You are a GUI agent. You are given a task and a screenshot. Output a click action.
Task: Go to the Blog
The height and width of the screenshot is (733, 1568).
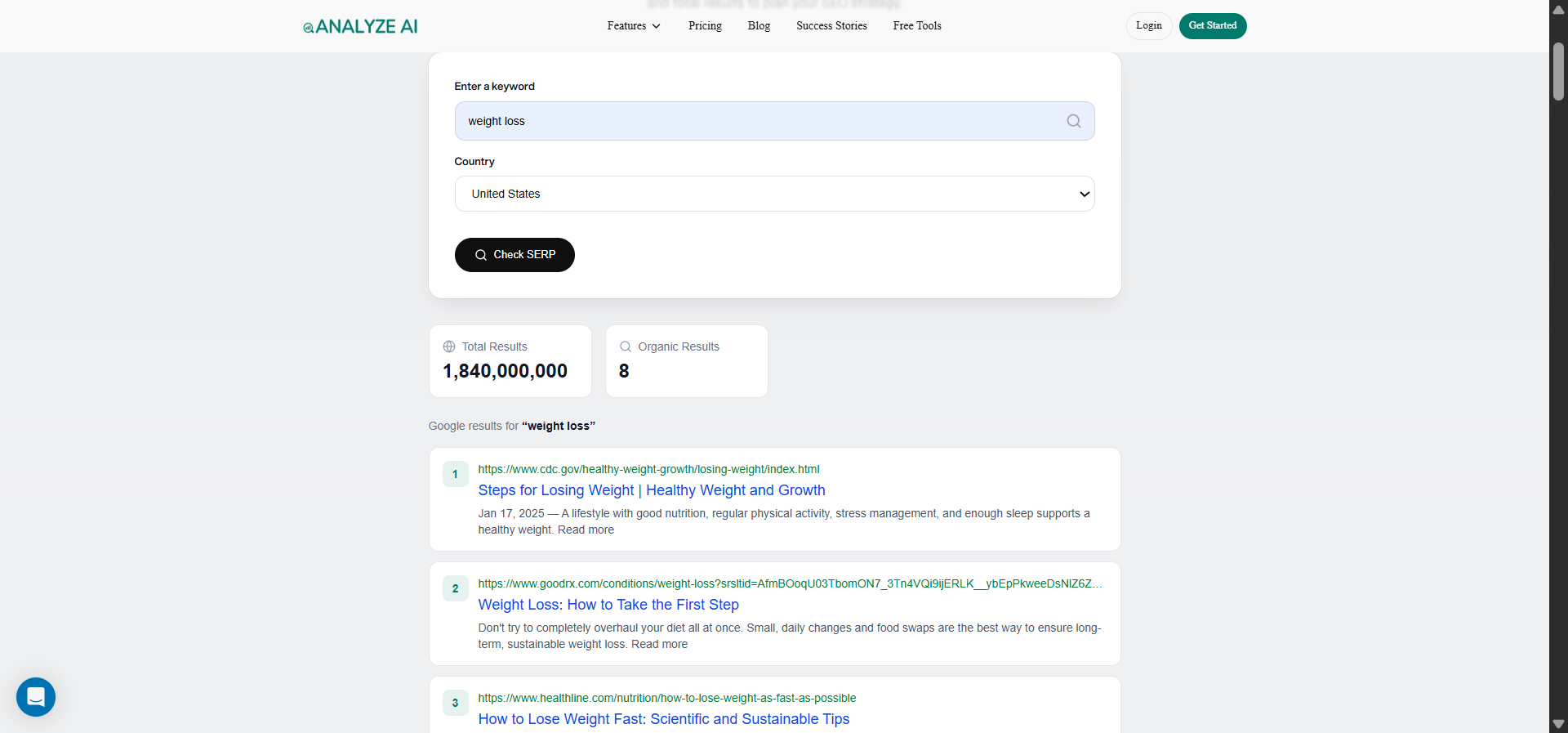(759, 26)
